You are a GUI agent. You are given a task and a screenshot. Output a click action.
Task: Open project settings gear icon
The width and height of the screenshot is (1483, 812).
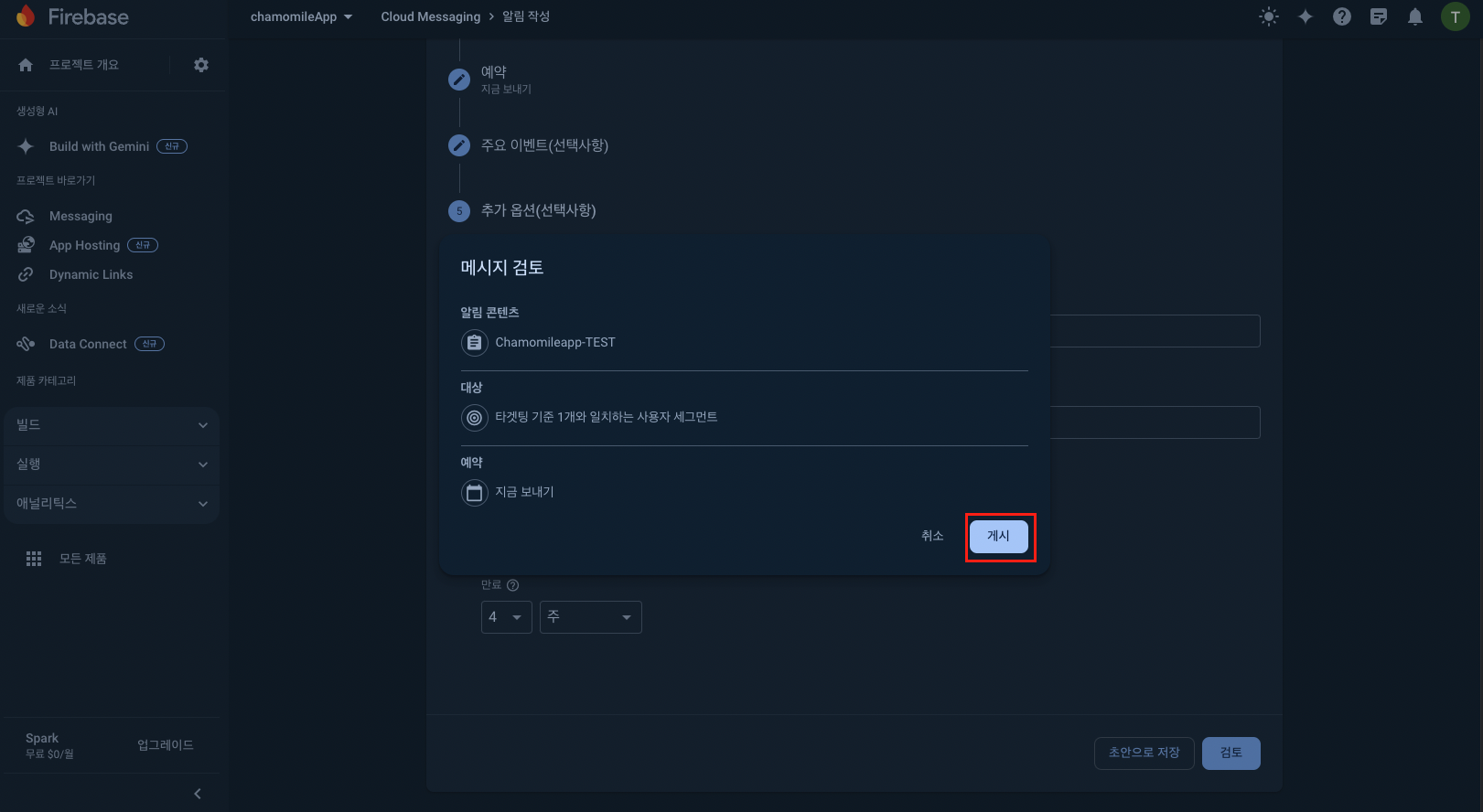(201, 65)
